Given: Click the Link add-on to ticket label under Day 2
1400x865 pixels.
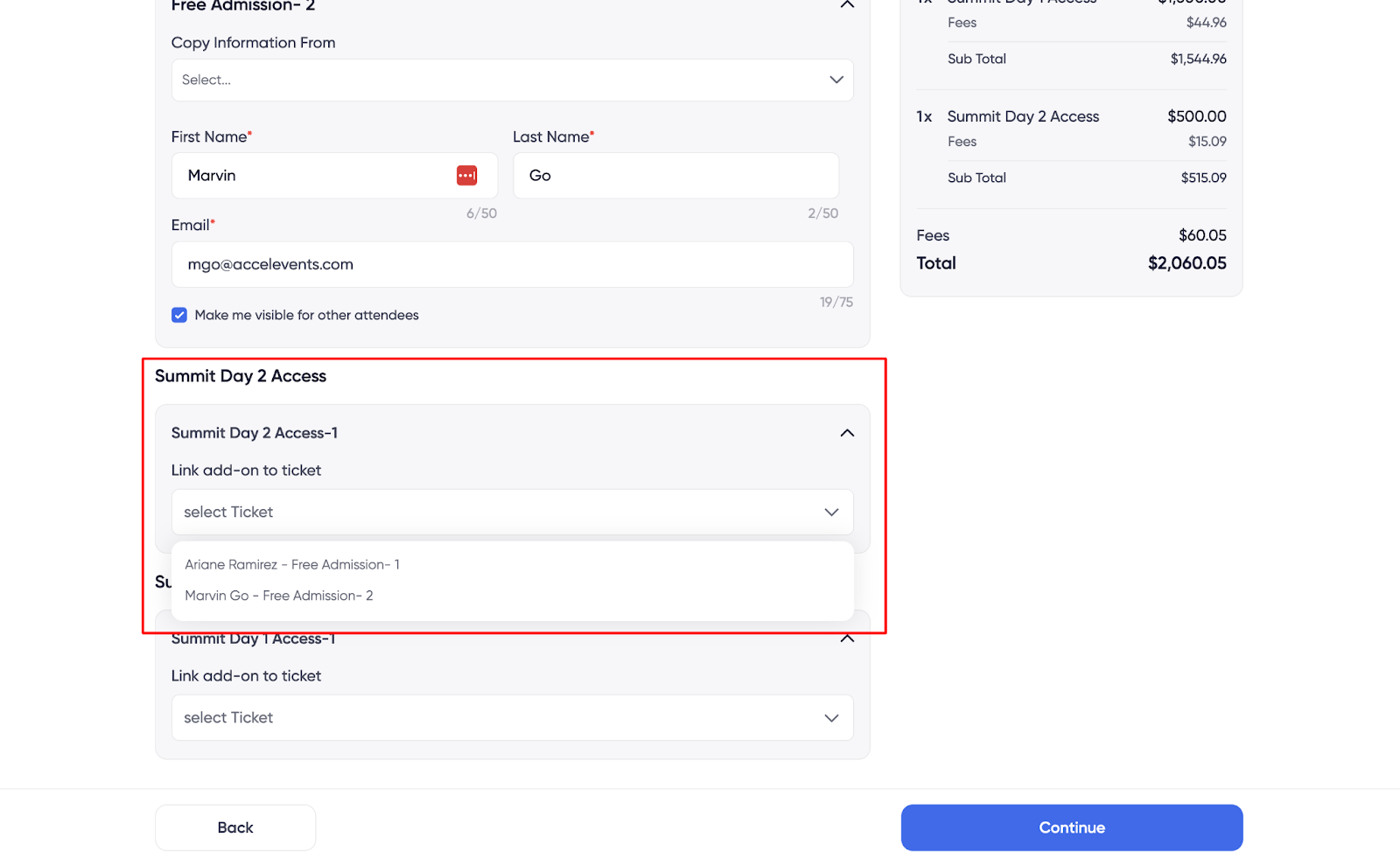Looking at the screenshot, I should pyautogui.click(x=246, y=471).
